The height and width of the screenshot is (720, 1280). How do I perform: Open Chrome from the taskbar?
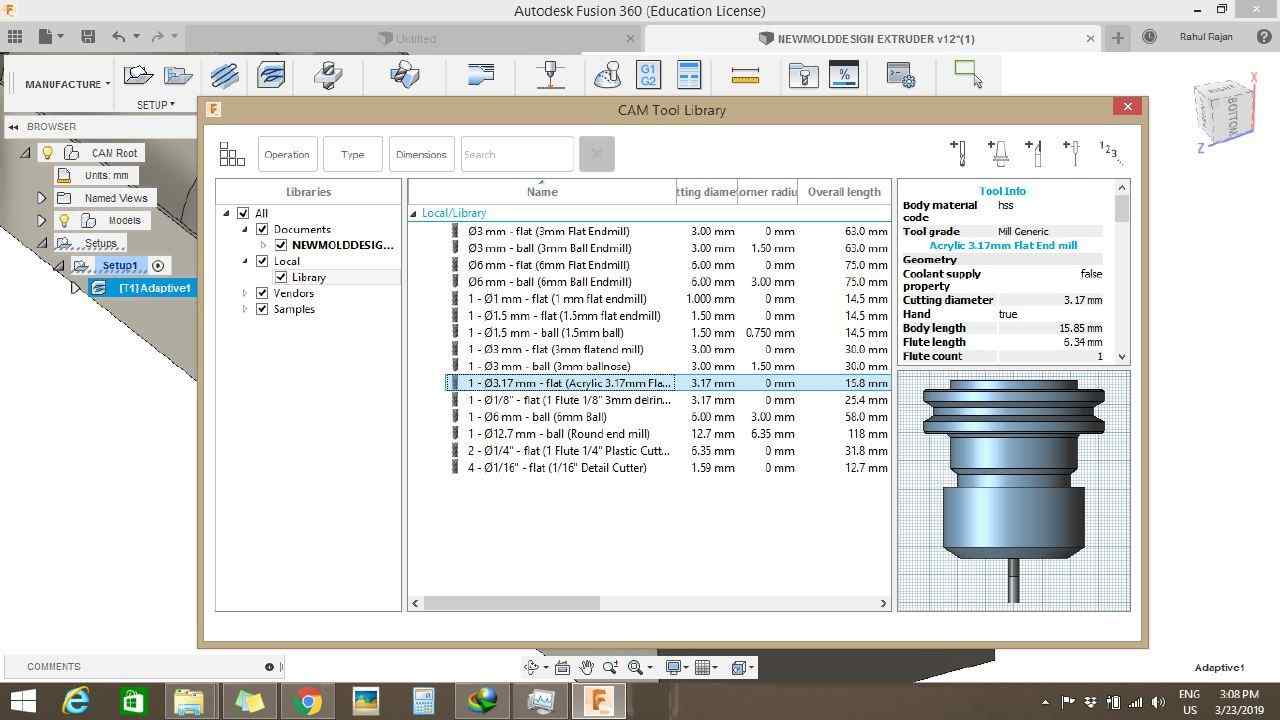(x=309, y=701)
